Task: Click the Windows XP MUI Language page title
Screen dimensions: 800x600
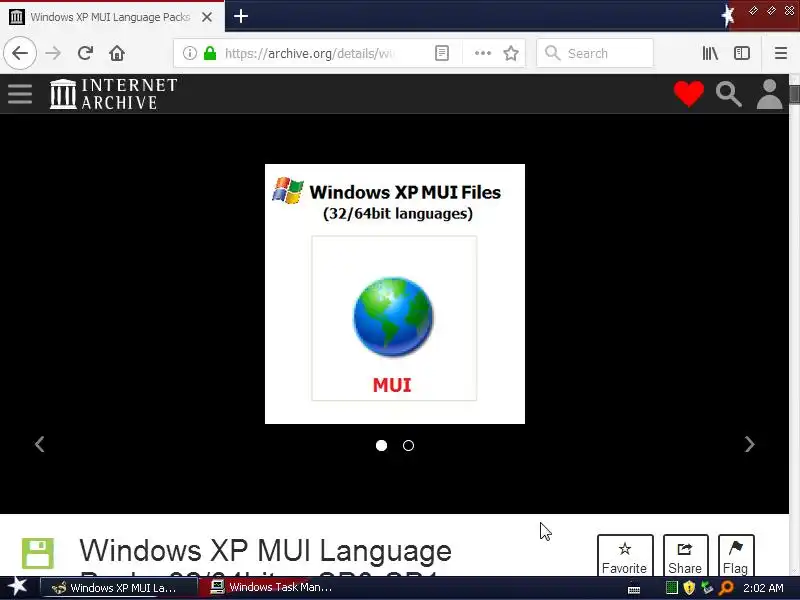Action: click(265, 551)
